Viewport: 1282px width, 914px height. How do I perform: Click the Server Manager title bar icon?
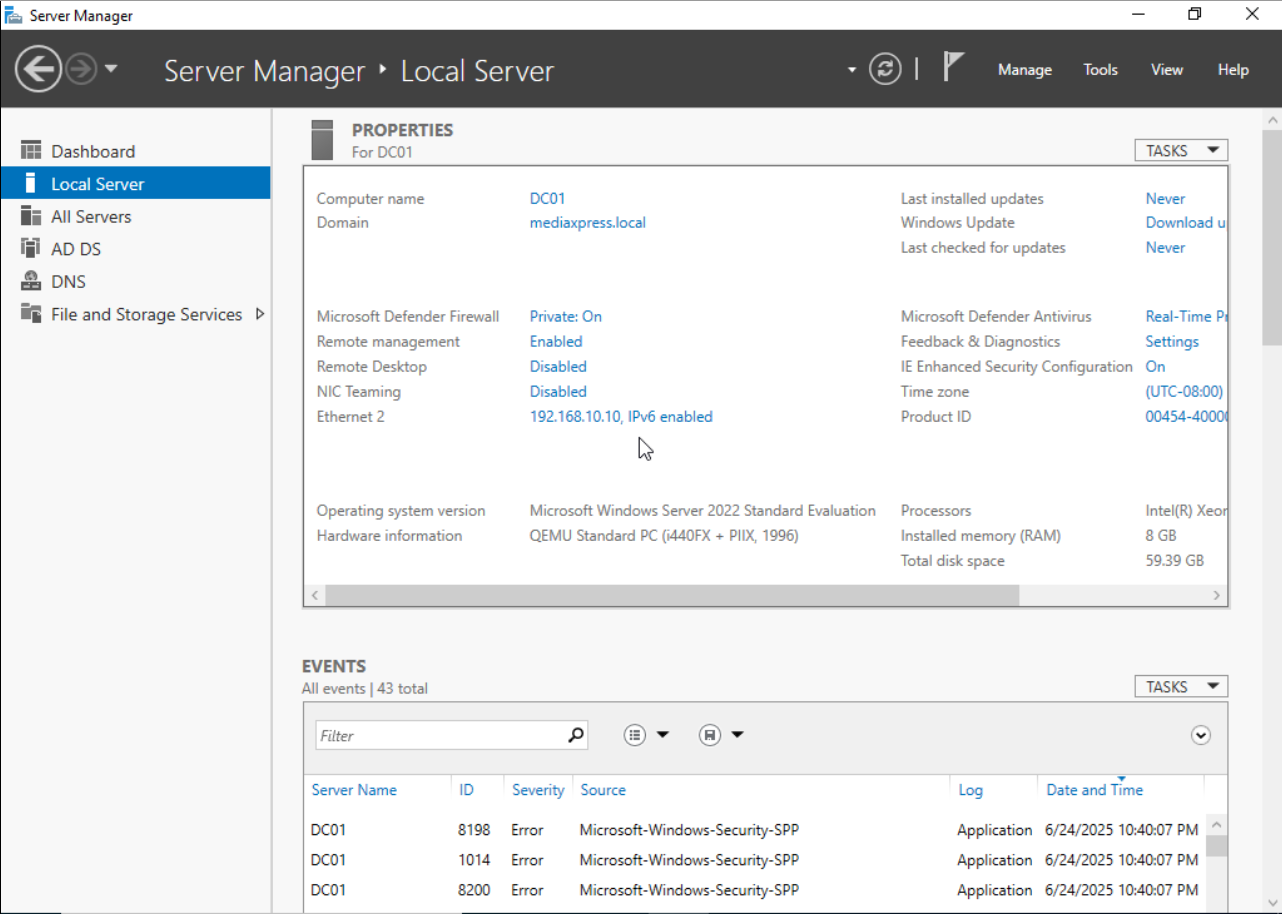click(x=14, y=15)
